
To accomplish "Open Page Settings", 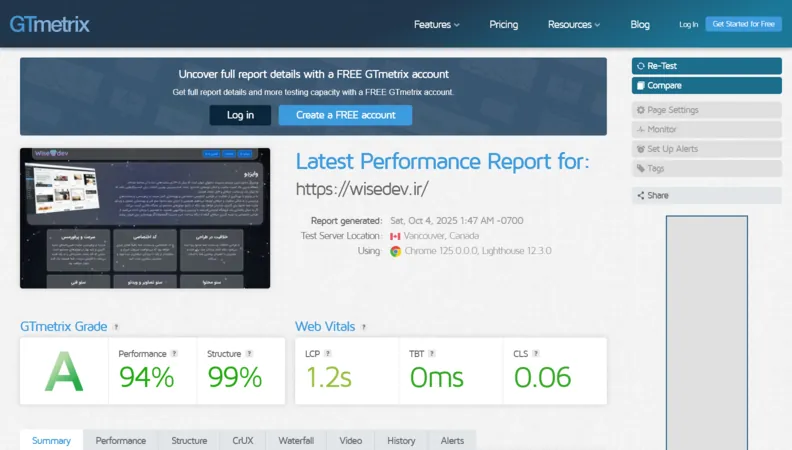I will pyautogui.click(x=707, y=110).
